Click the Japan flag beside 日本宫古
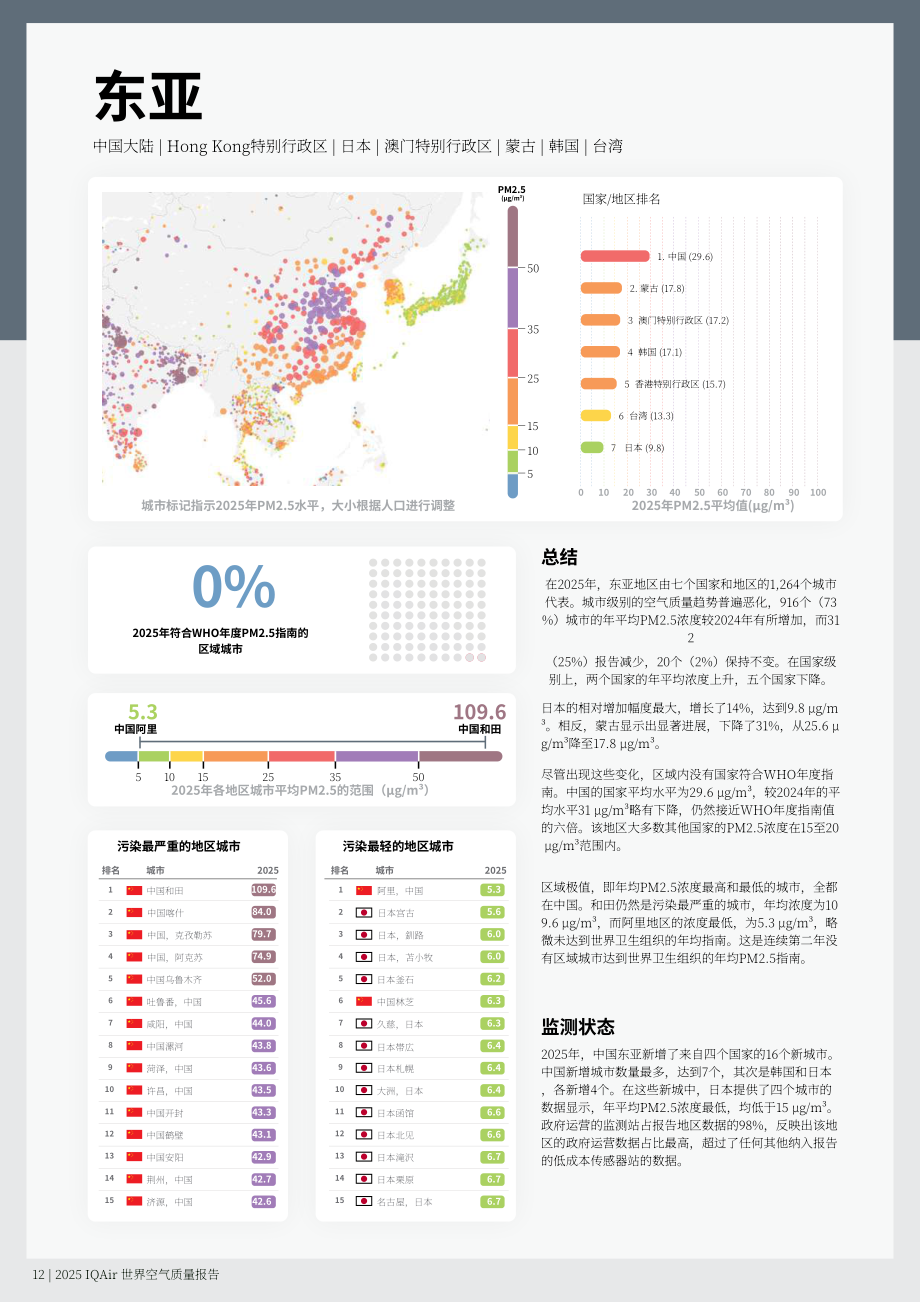This screenshot has height=1302, width=920. pyautogui.click(x=364, y=912)
